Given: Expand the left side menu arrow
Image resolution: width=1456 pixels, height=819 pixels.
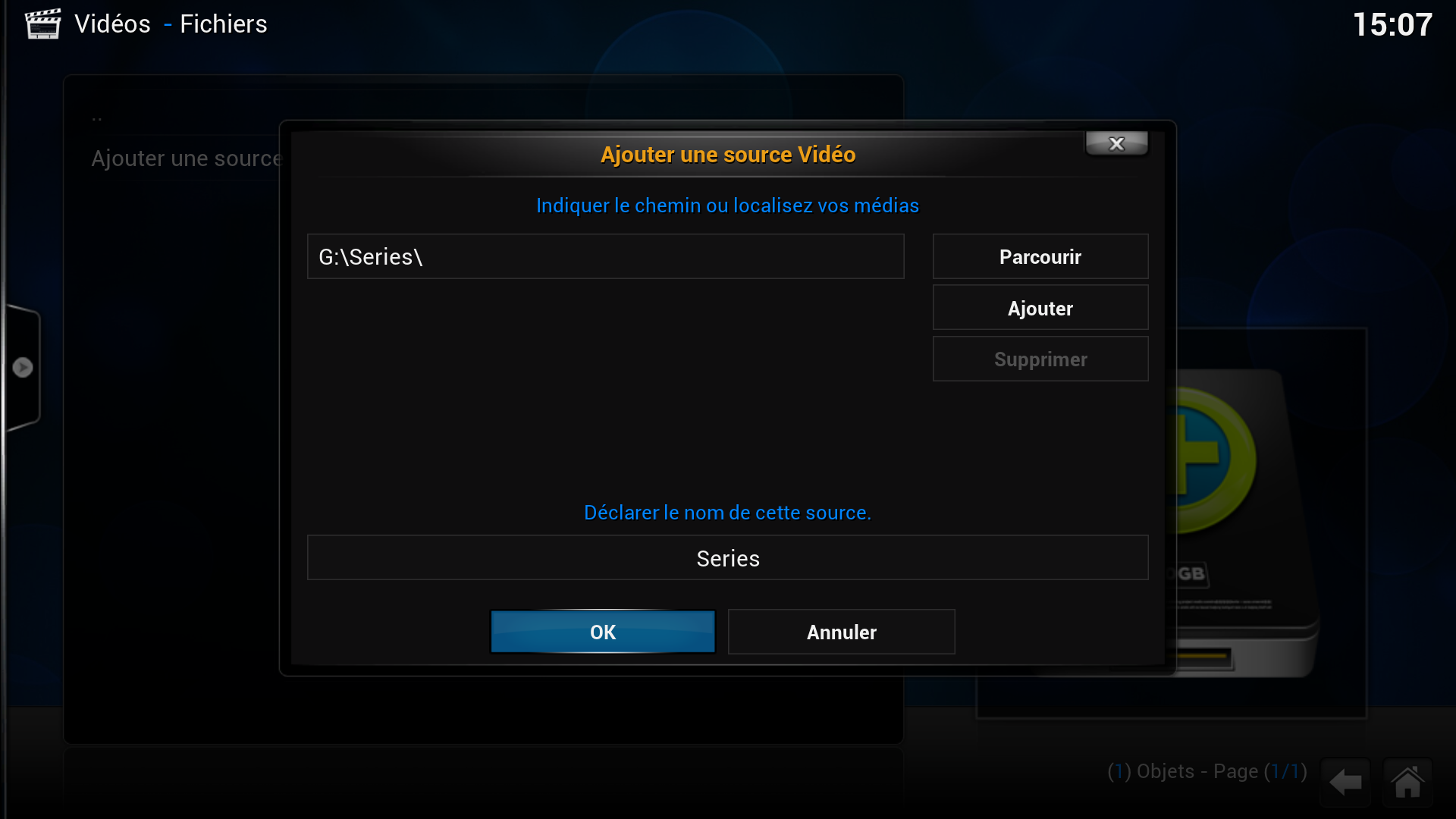Looking at the screenshot, I should (x=23, y=367).
